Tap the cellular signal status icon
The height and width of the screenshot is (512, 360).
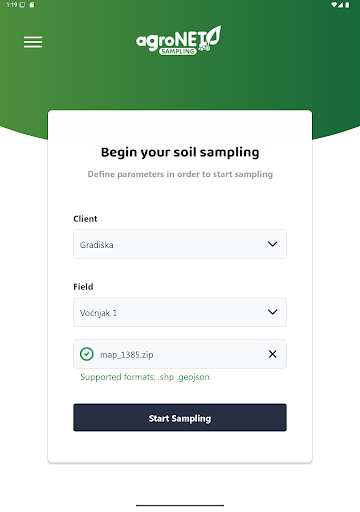(340, 5)
